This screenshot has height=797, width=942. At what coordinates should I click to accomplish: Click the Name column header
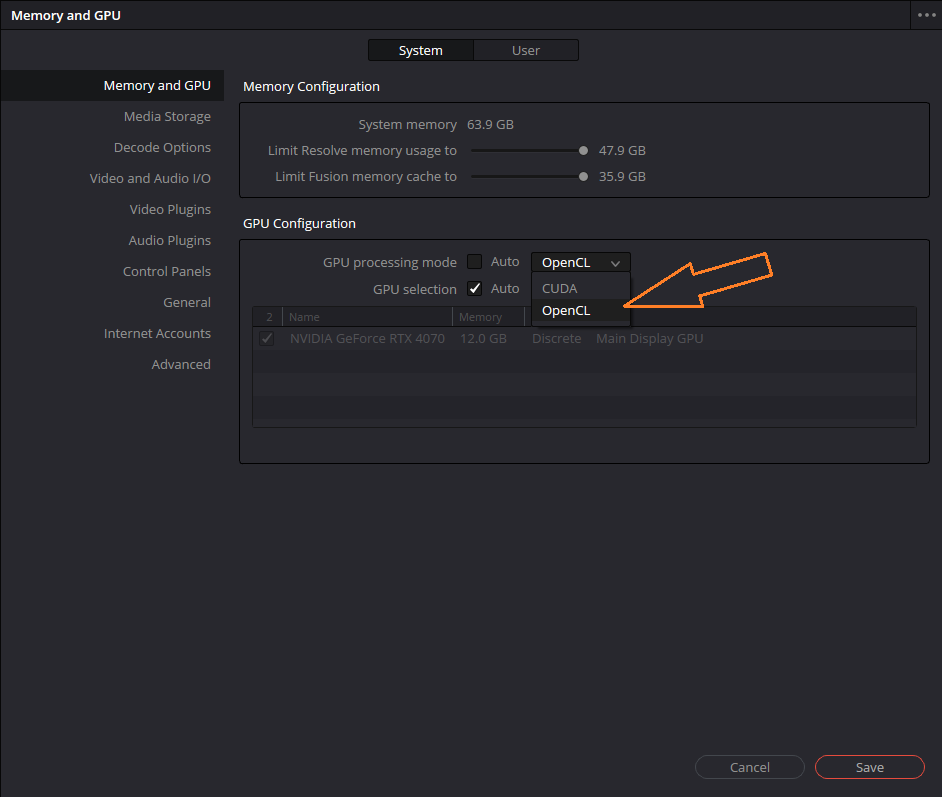coord(367,317)
